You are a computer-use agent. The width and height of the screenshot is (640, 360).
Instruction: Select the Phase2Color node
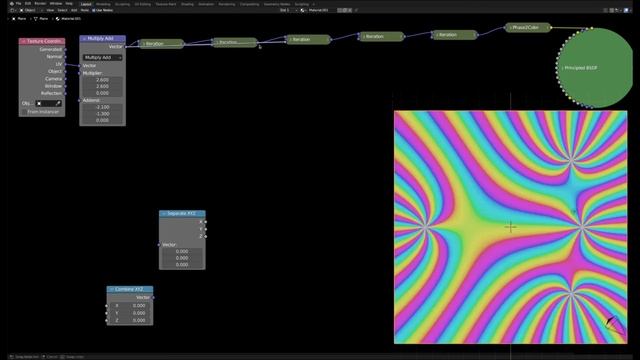click(x=528, y=27)
